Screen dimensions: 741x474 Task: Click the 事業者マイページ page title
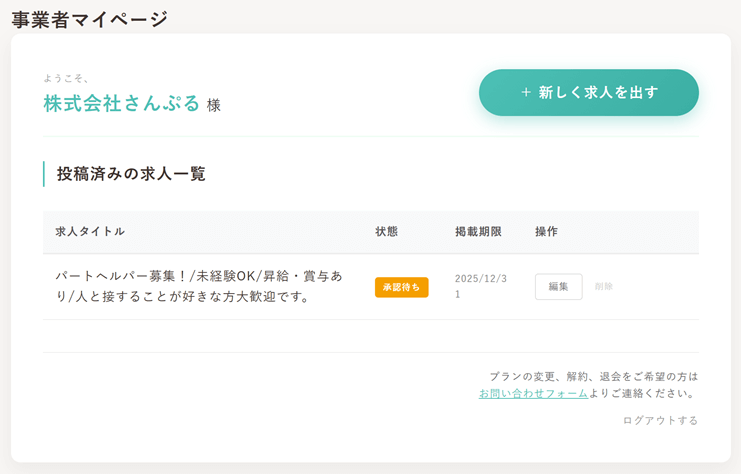pyautogui.click(x=90, y=19)
